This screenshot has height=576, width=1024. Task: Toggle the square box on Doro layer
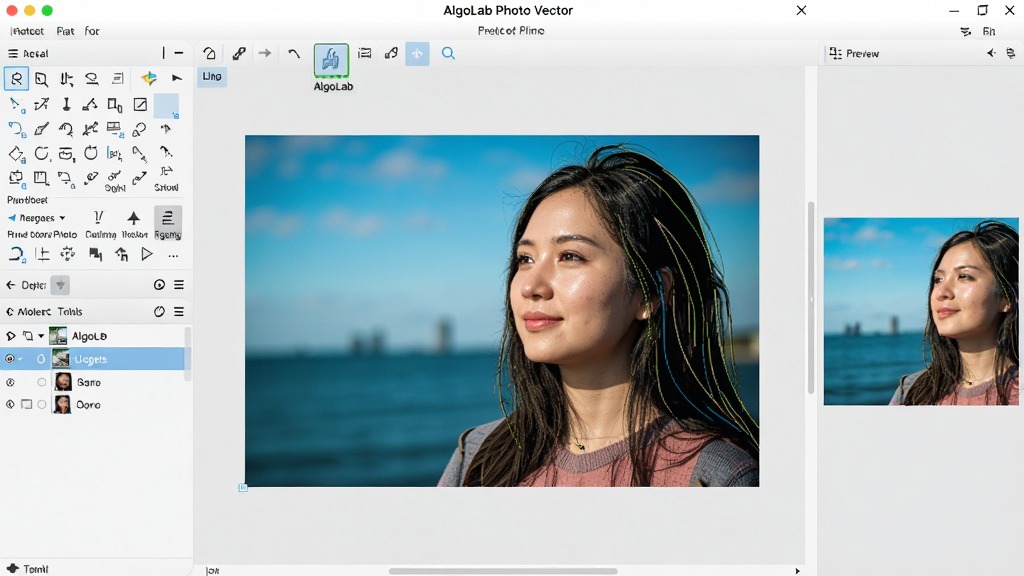(26, 404)
